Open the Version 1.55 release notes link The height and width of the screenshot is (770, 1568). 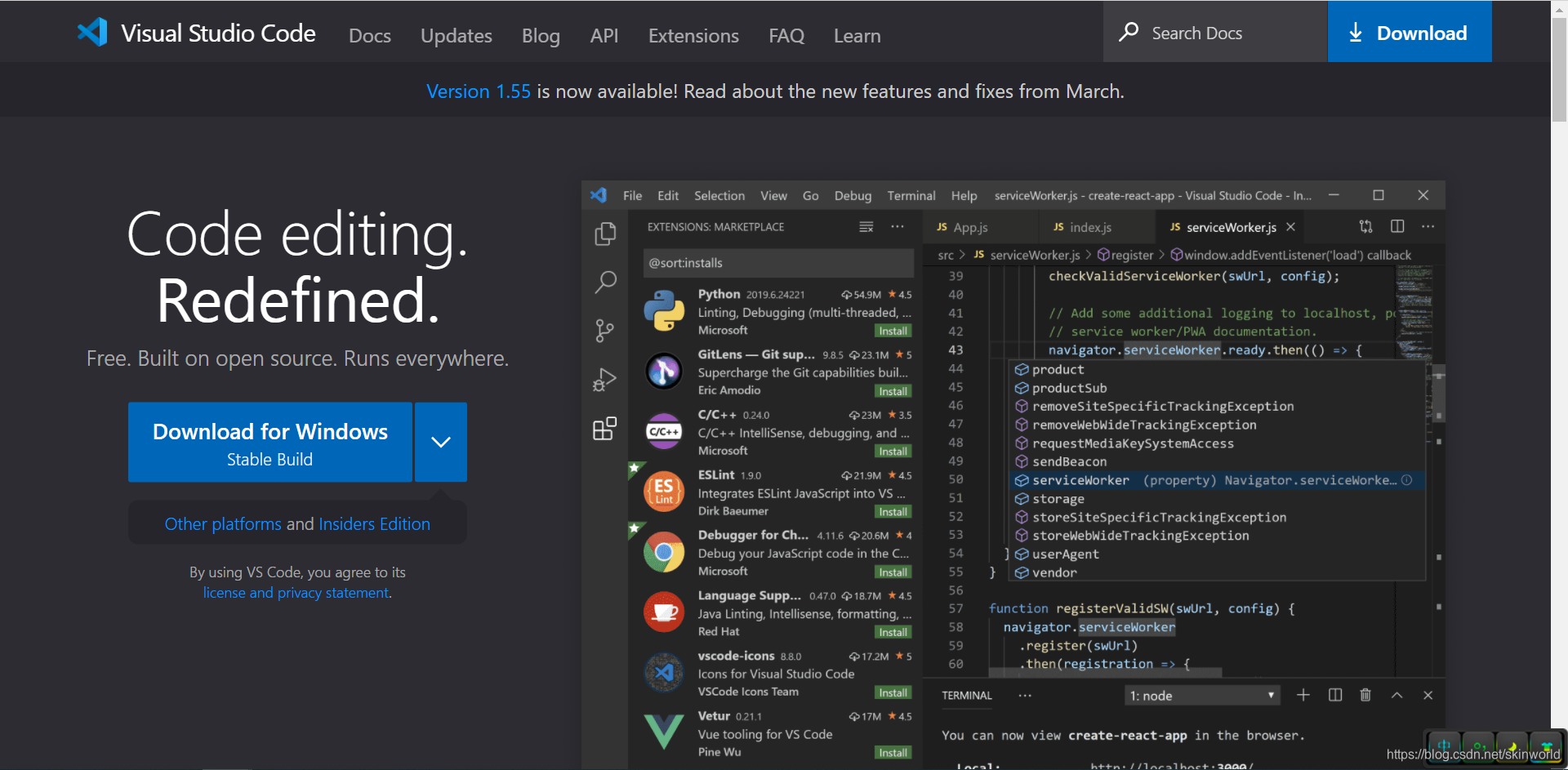478,91
